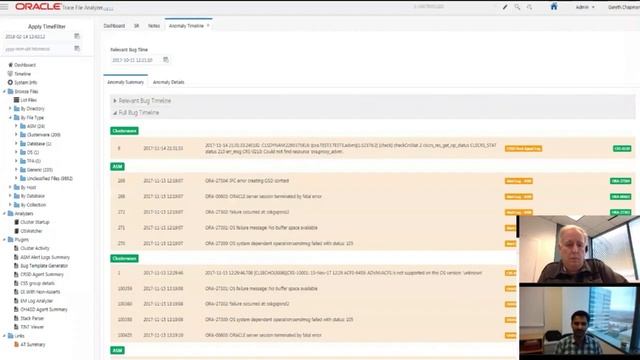The width and height of the screenshot is (640, 360).
Task: Click the end time filter input field
Action: point(38,49)
